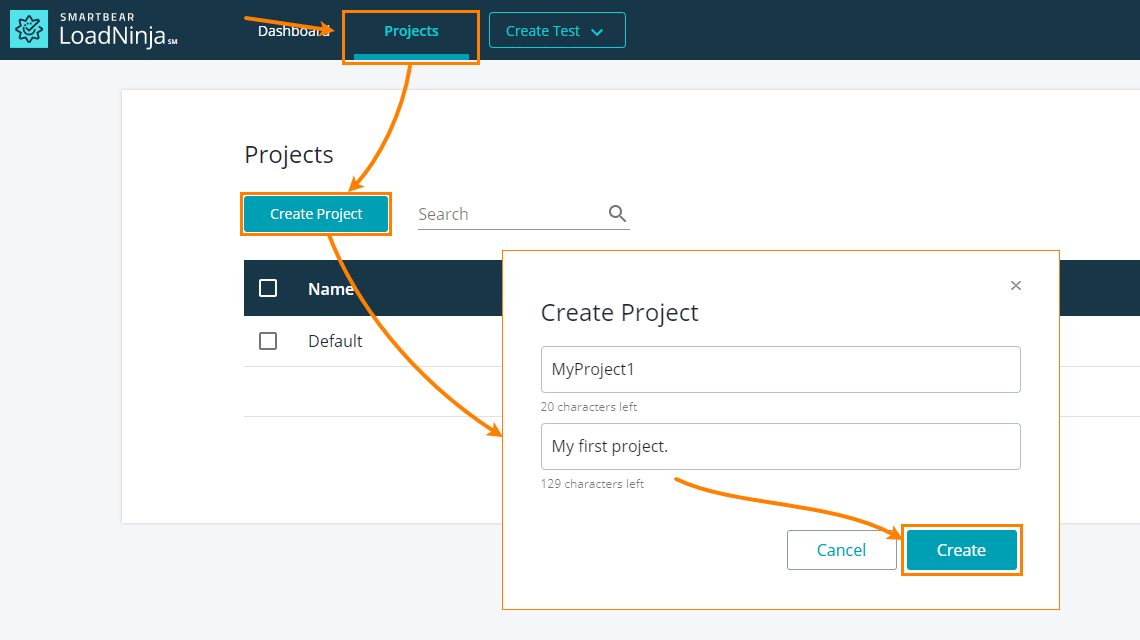Check the Default project checkbox
This screenshot has height=640, width=1140.
coord(268,340)
